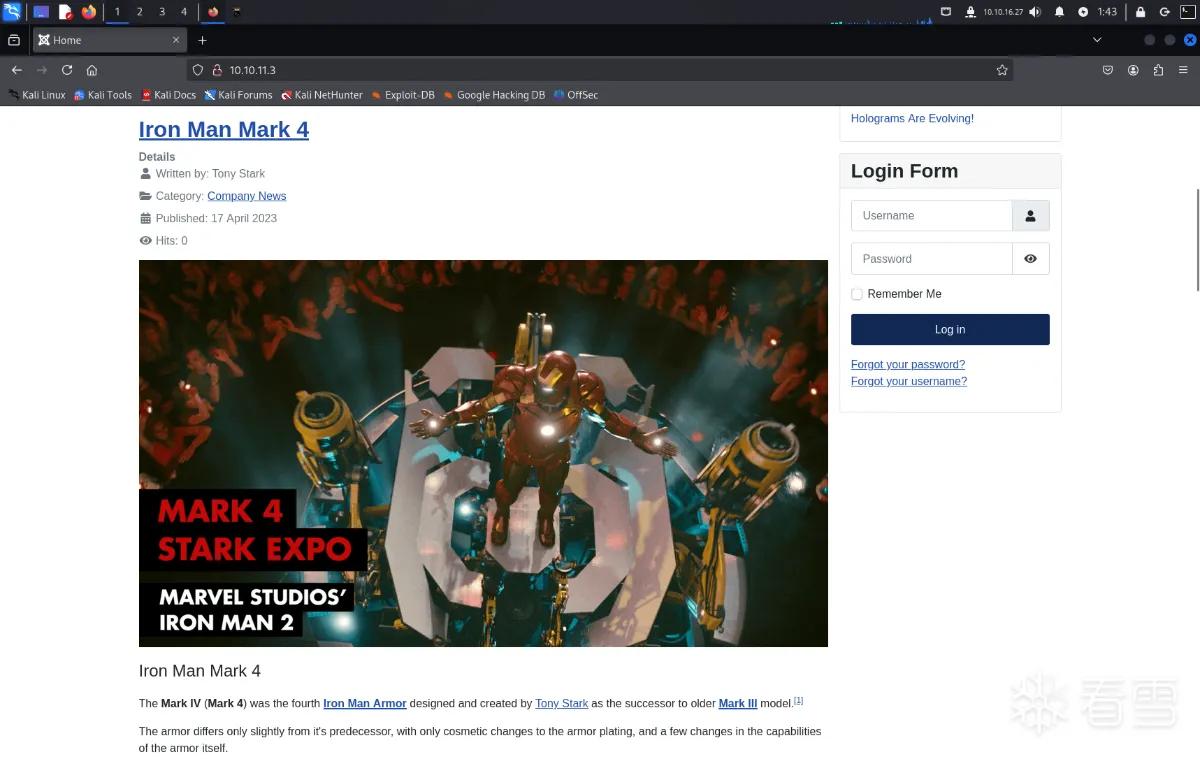The height and width of the screenshot is (759, 1200).
Task: Launch Firefox from the panel launcher
Action: tap(89, 12)
